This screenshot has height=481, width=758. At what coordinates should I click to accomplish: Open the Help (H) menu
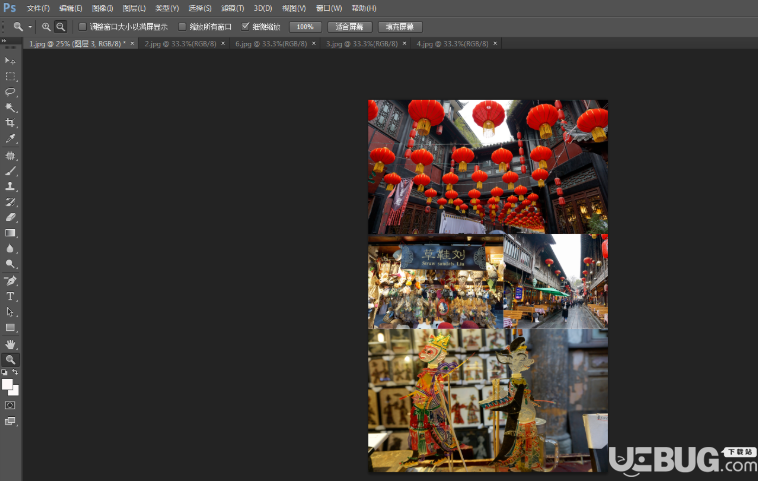[x=364, y=8]
